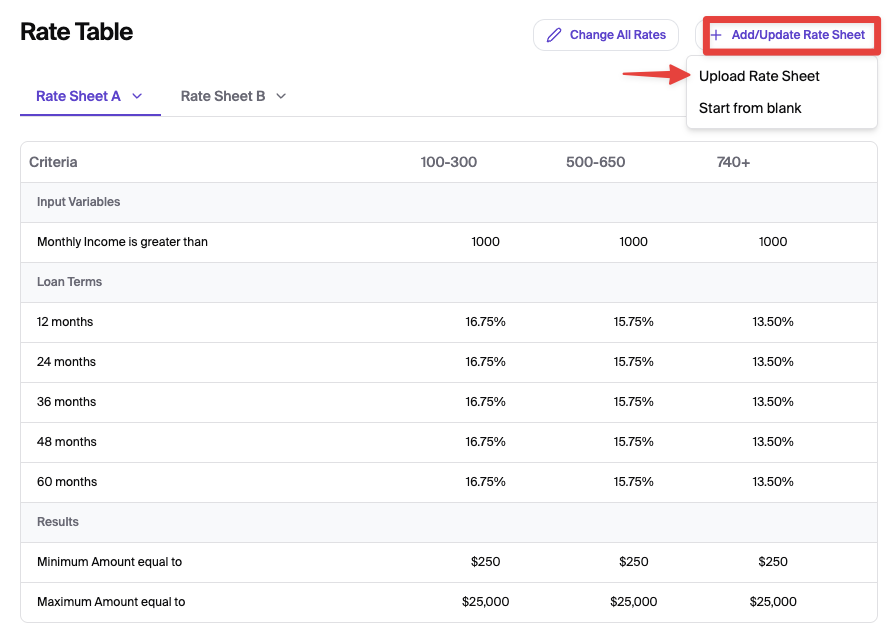Click the pencil icon in Change All Rates
894x638 pixels.
pos(554,35)
